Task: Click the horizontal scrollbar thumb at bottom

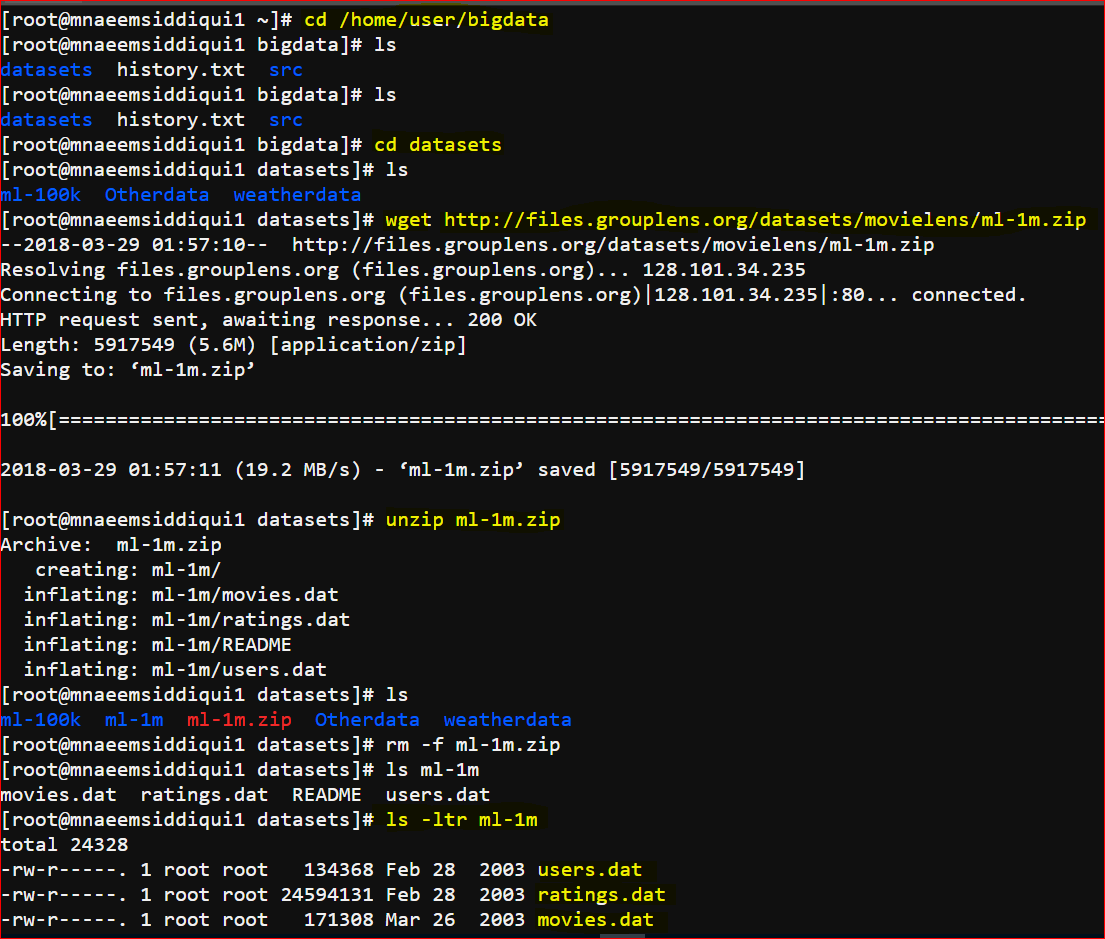Action: [x=622, y=936]
